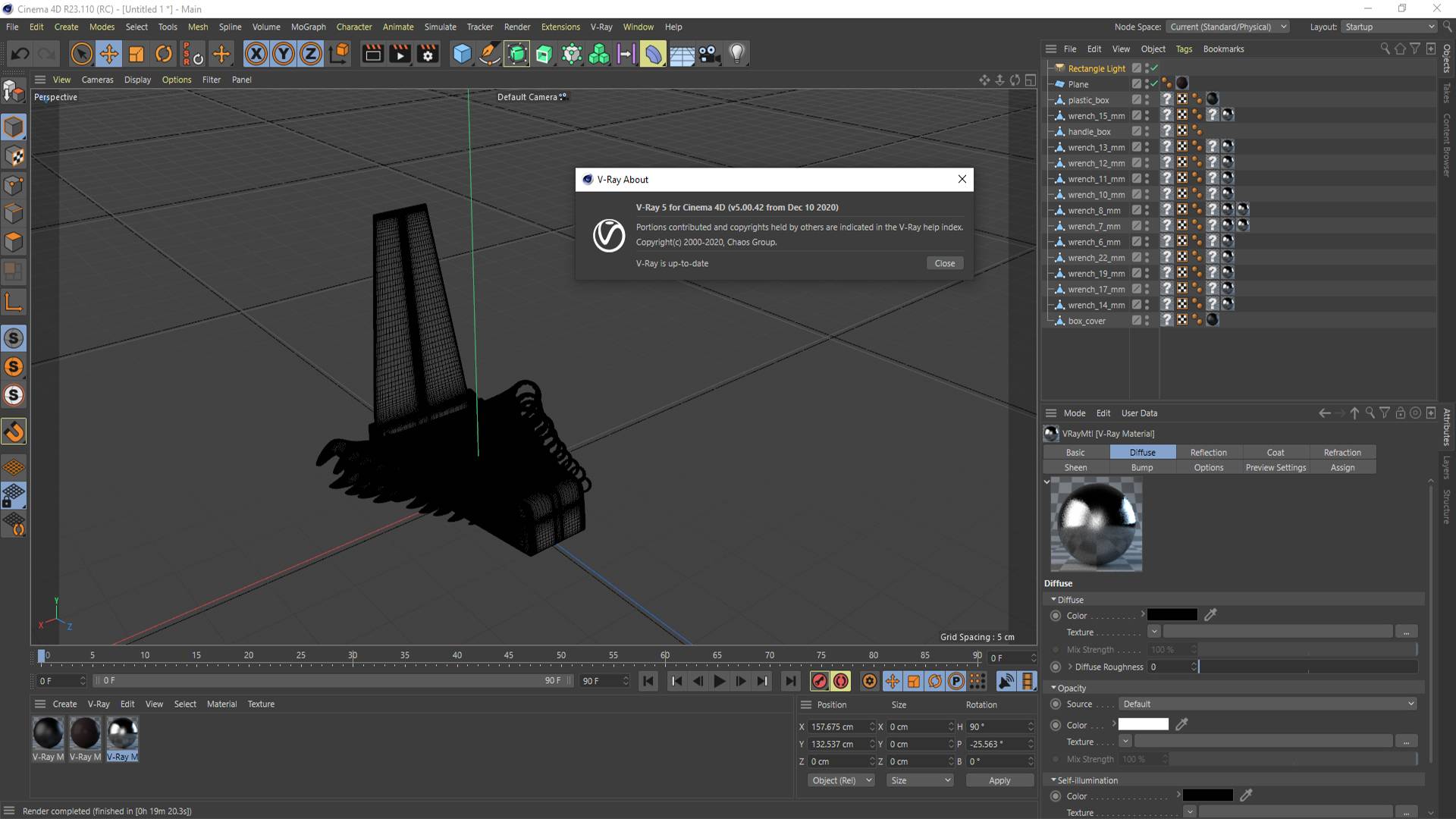
Task: Open the Object (Rel) dropdown
Action: [841, 780]
